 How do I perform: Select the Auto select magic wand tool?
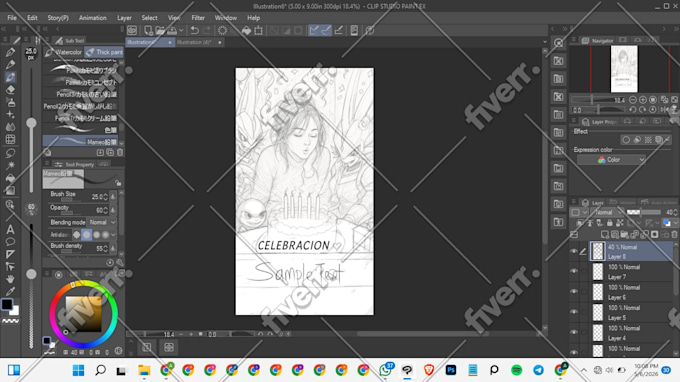click(x=10, y=165)
